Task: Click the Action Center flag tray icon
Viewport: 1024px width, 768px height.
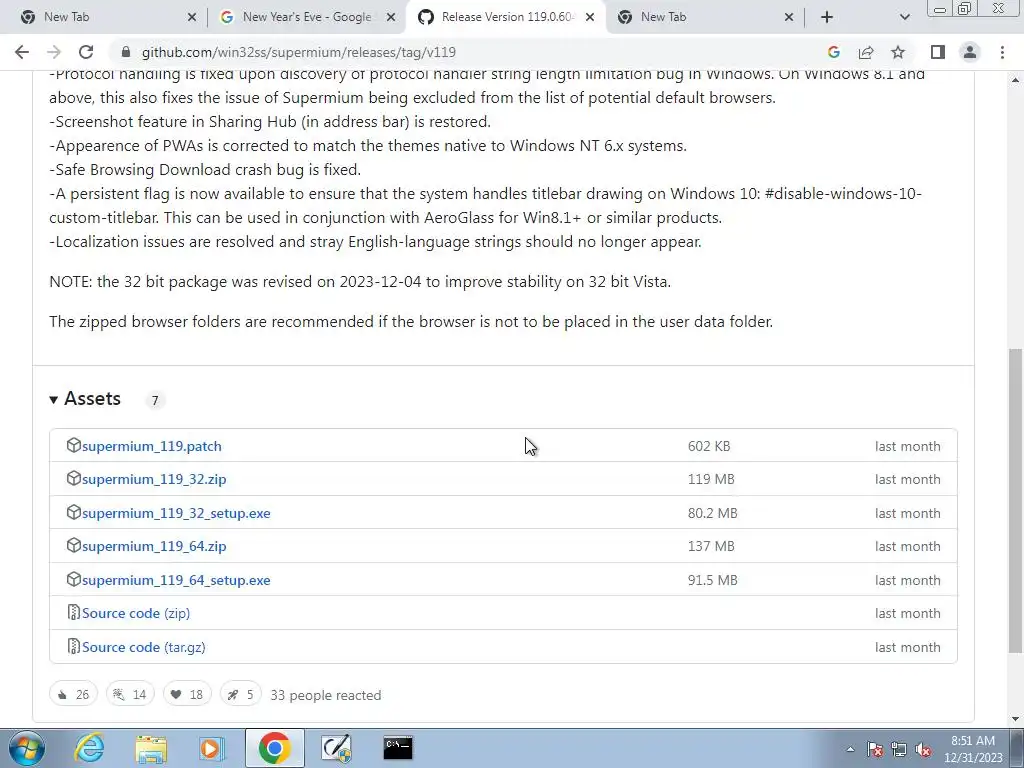Action: click(x=875, y=749)
